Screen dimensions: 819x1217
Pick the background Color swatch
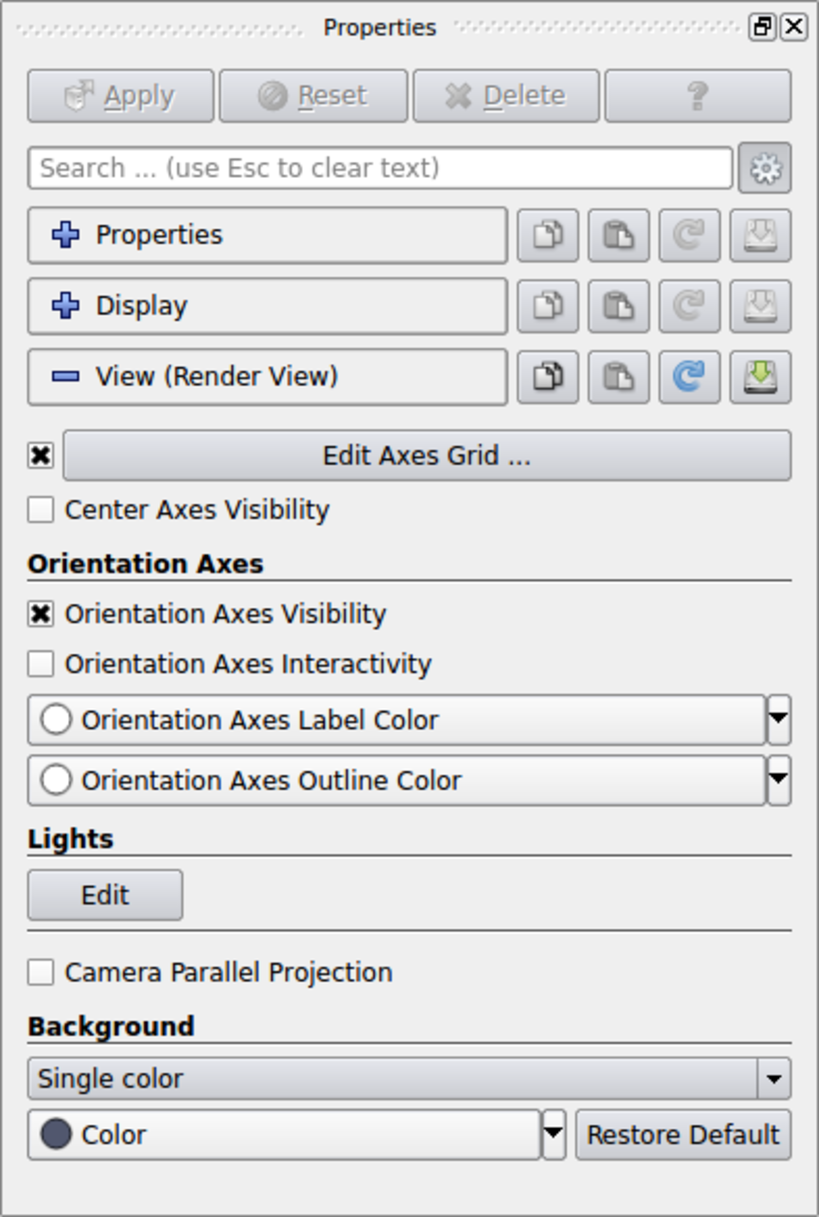(x=284, y=1135)
